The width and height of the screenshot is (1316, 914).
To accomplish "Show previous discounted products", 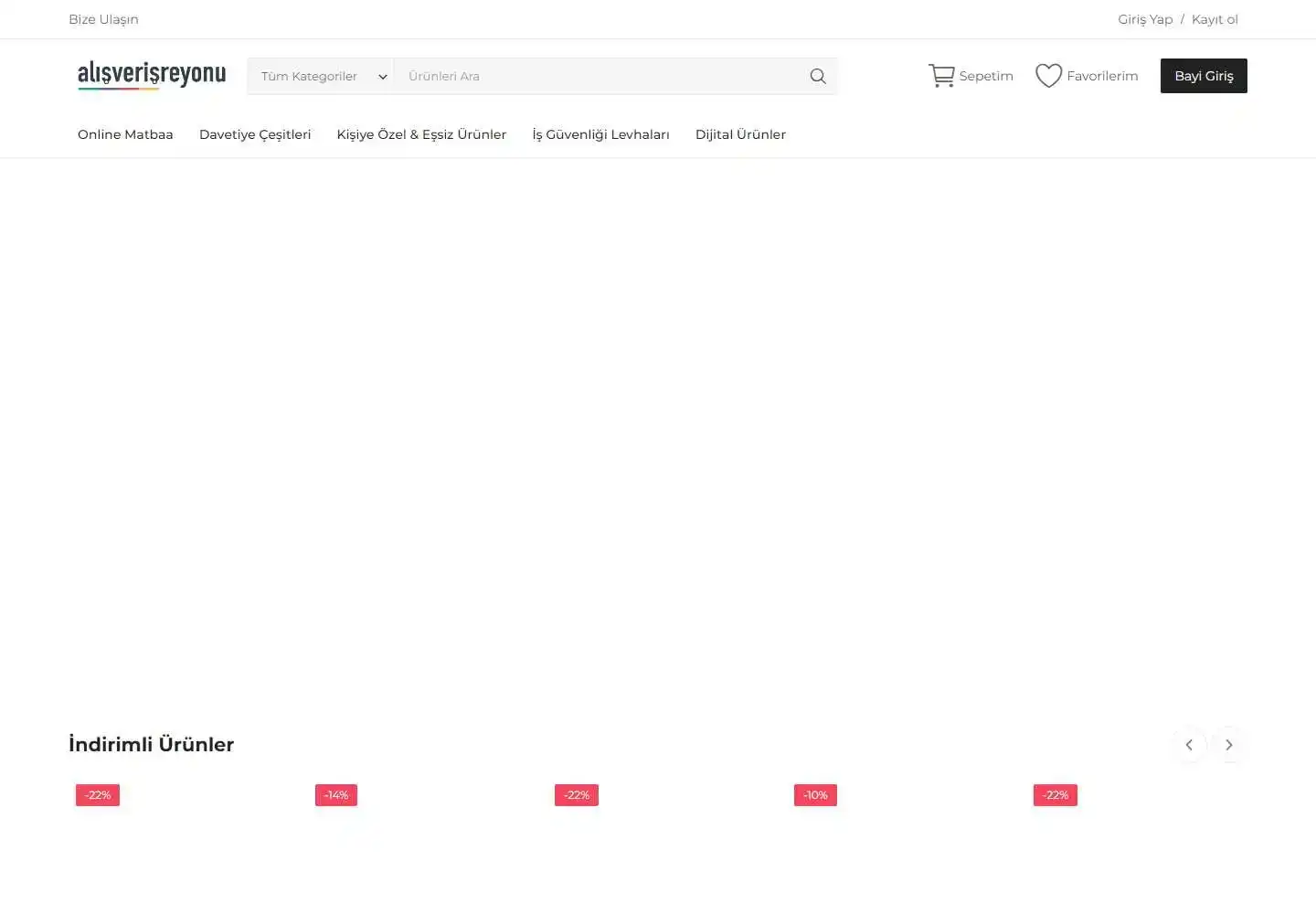I will (1189, 745).
